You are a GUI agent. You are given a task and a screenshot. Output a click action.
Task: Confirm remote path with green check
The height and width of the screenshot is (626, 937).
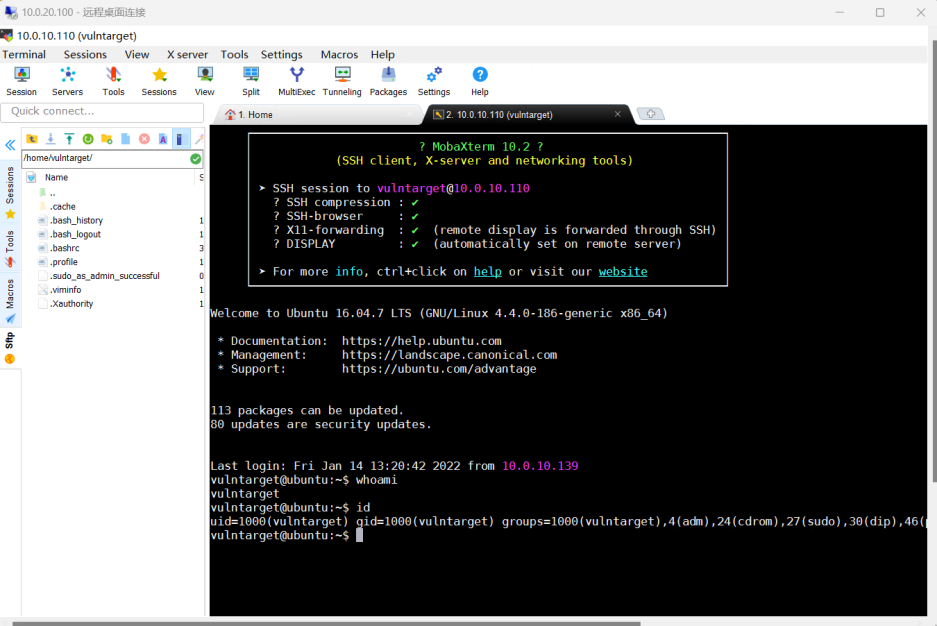[195, 158]
